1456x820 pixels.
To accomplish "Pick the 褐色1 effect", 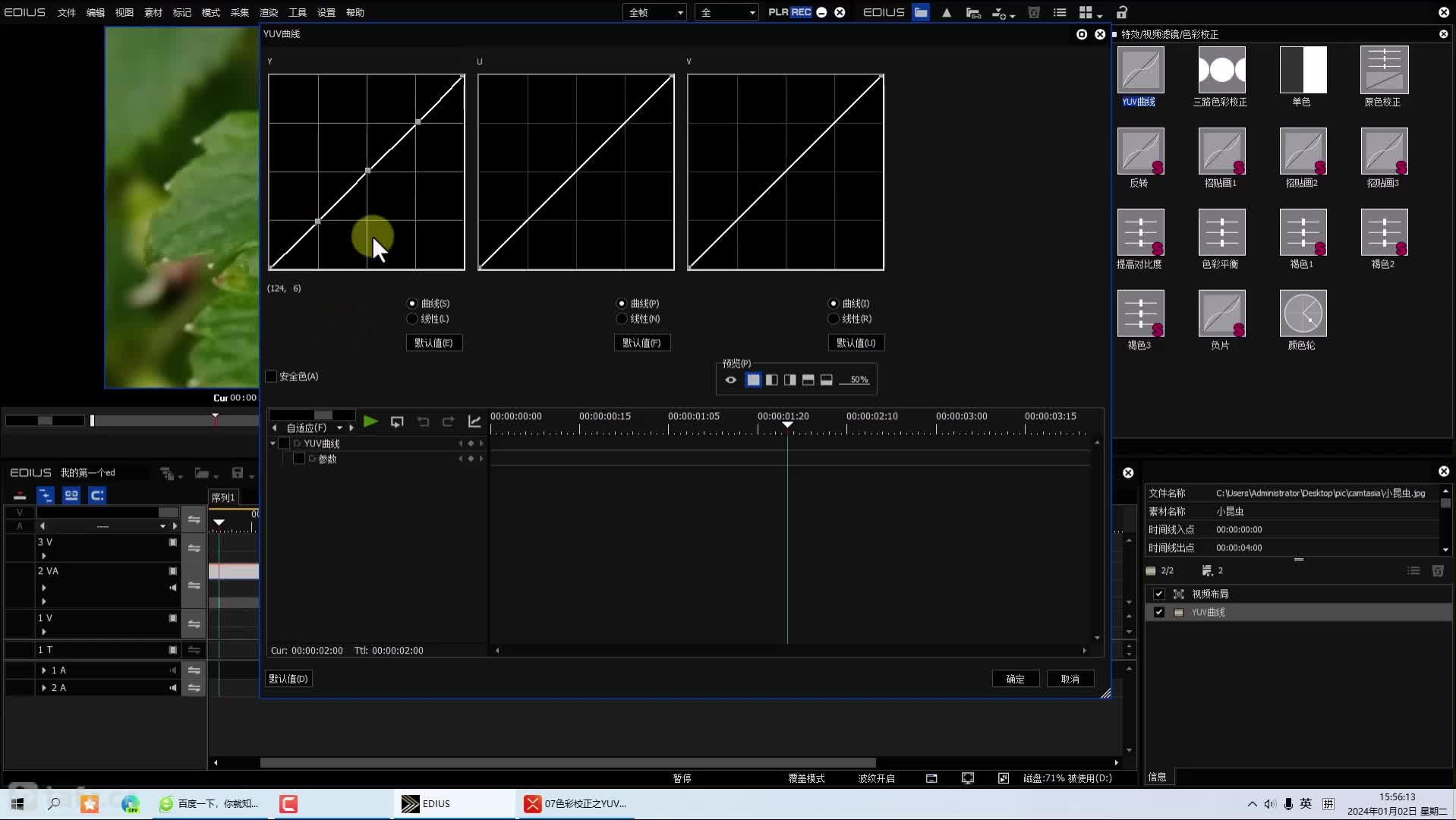I will 1303,232.
